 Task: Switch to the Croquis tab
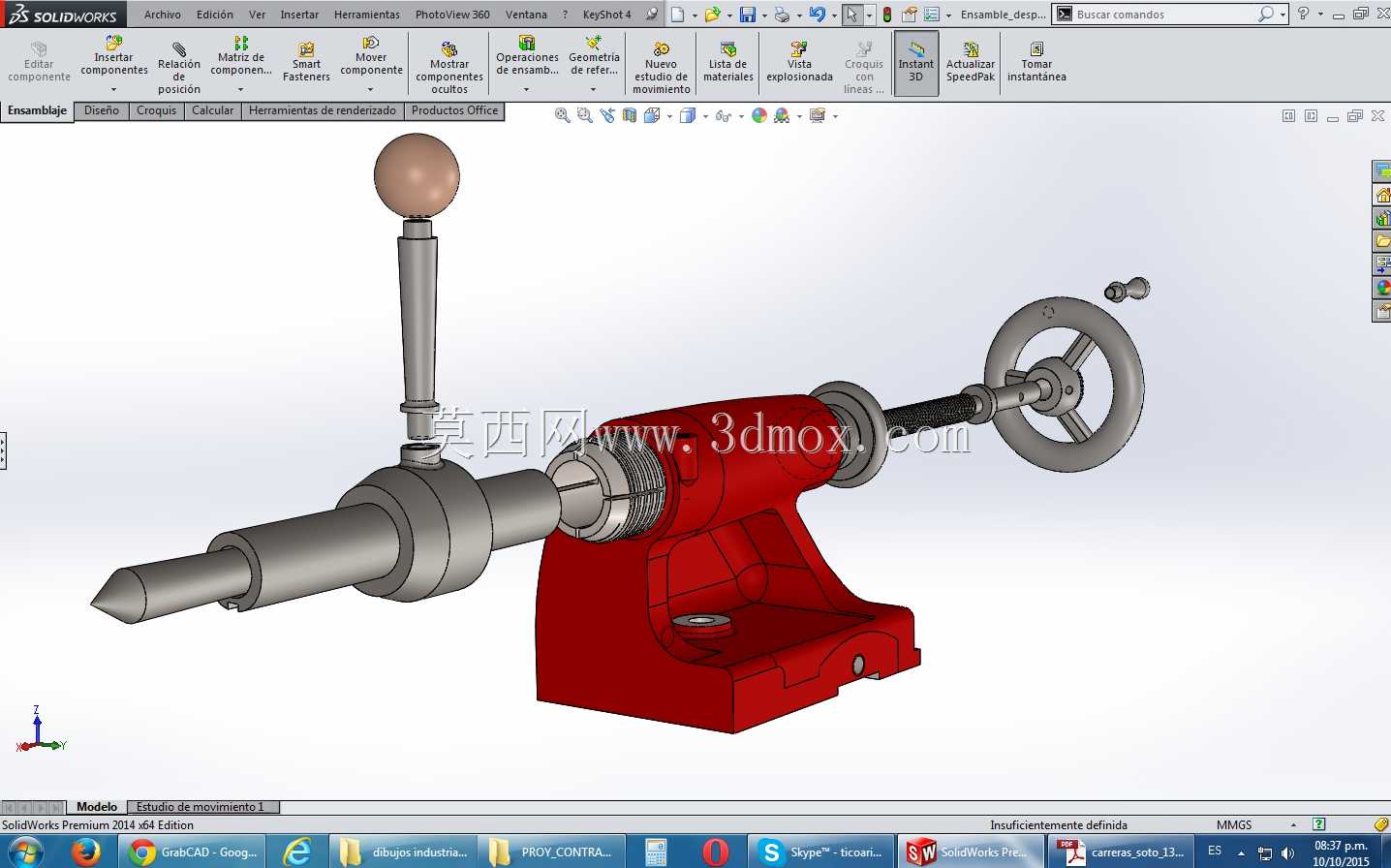coord(157,110)
